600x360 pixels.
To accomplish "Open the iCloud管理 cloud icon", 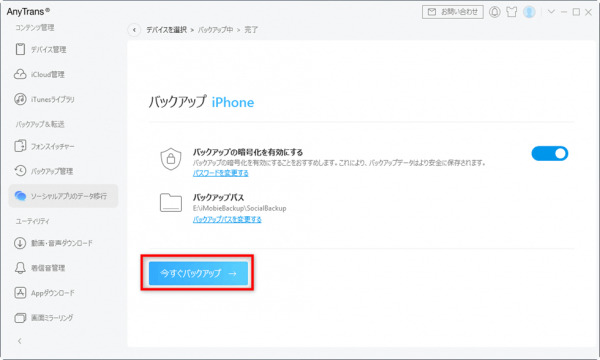I will click(x=20, y=74).
